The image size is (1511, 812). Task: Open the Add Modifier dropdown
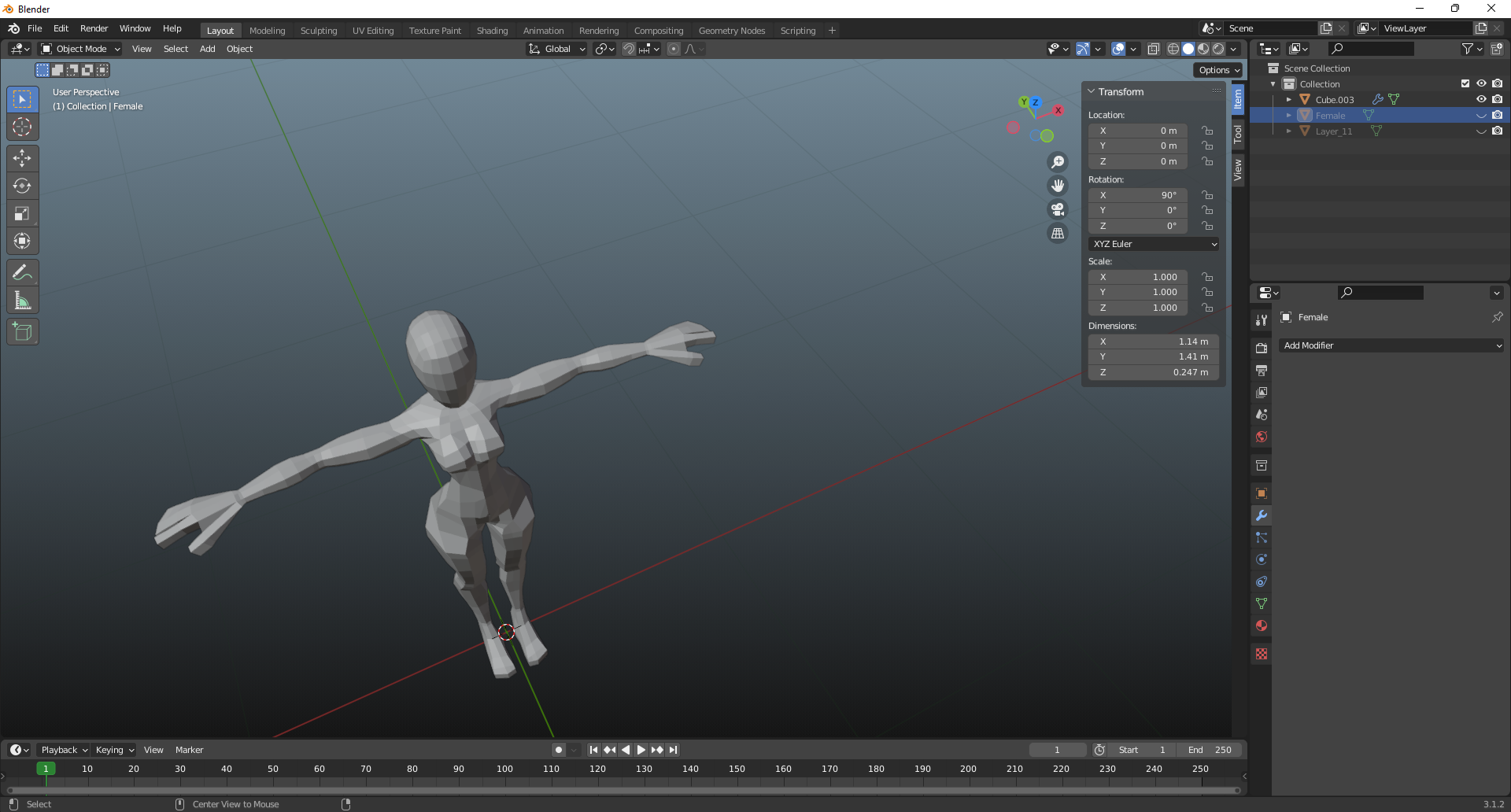tap(1391, 345)
